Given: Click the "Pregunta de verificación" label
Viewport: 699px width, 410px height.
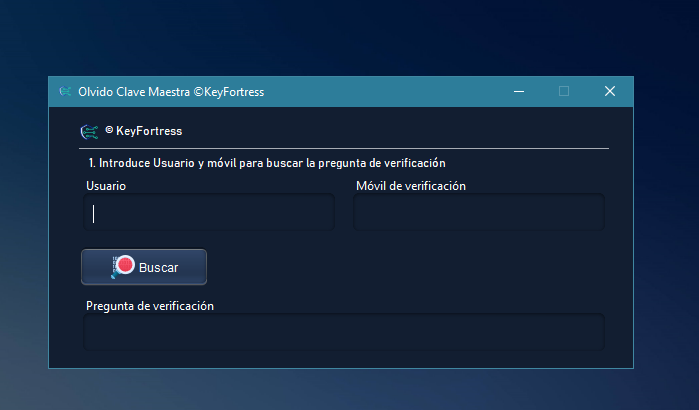Looking at the screenshot, I should [x=150, y=306].
